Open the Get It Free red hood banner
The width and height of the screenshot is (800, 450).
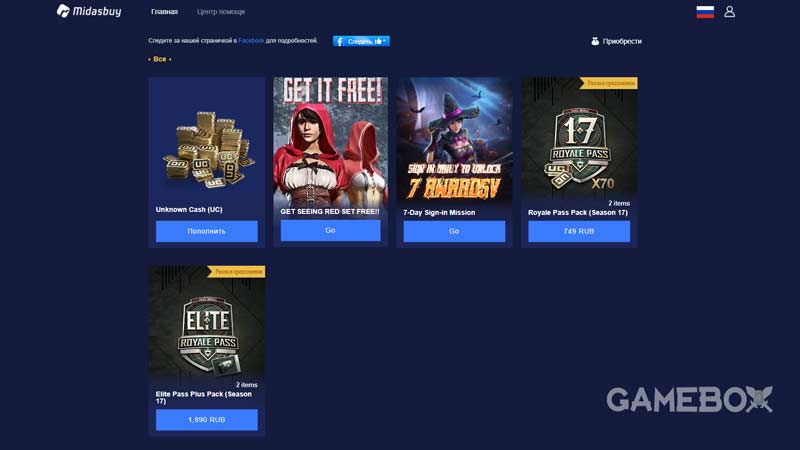click(331, 141)
